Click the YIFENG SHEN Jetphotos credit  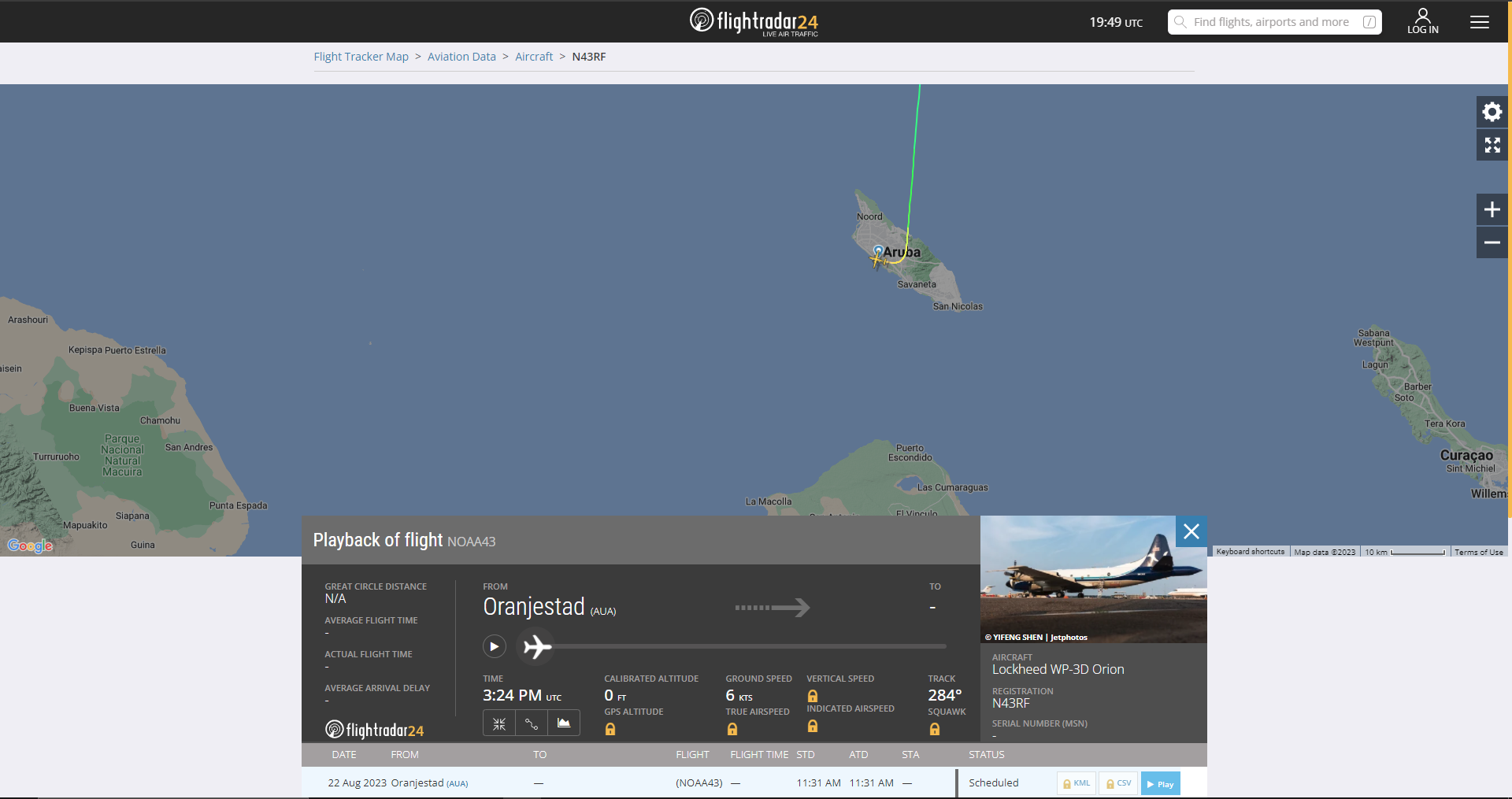tap(1036, 638)
